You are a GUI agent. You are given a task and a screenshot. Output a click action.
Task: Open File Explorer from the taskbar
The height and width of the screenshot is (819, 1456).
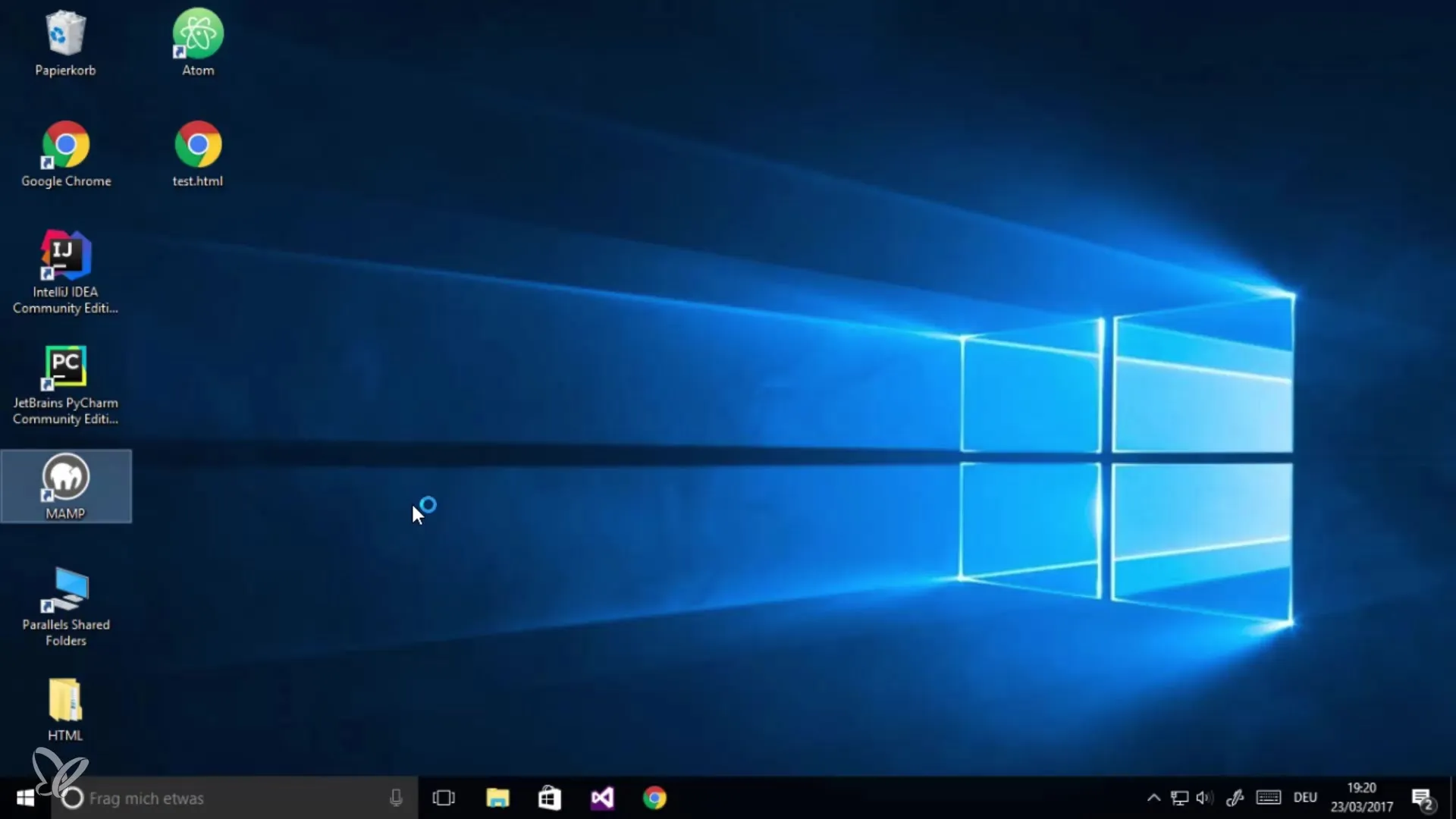tap(497, 798)
